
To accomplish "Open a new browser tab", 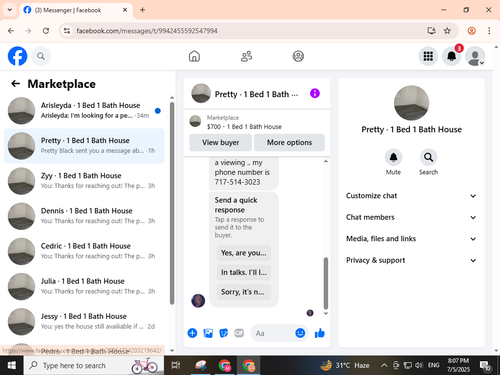I will 142,10.
